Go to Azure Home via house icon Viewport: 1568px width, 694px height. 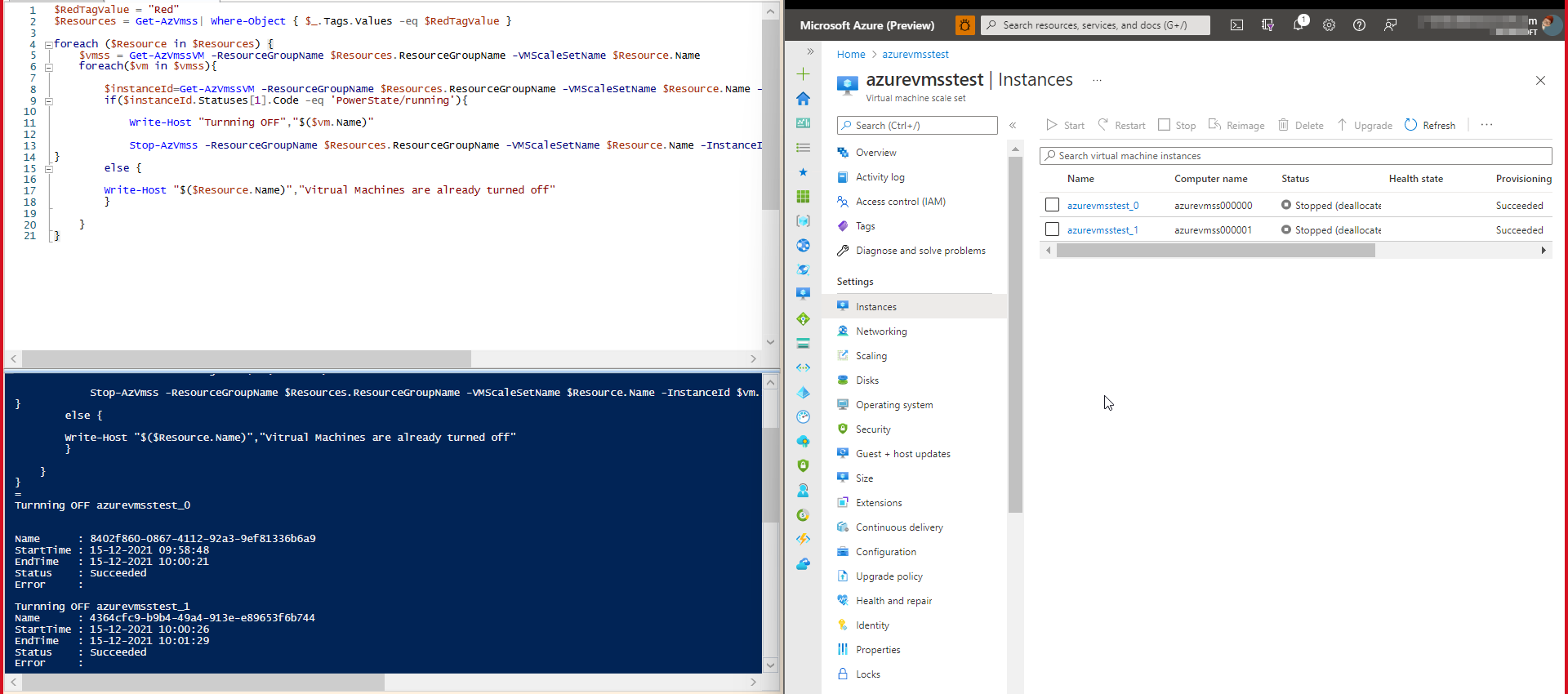(x=804, y=99)
